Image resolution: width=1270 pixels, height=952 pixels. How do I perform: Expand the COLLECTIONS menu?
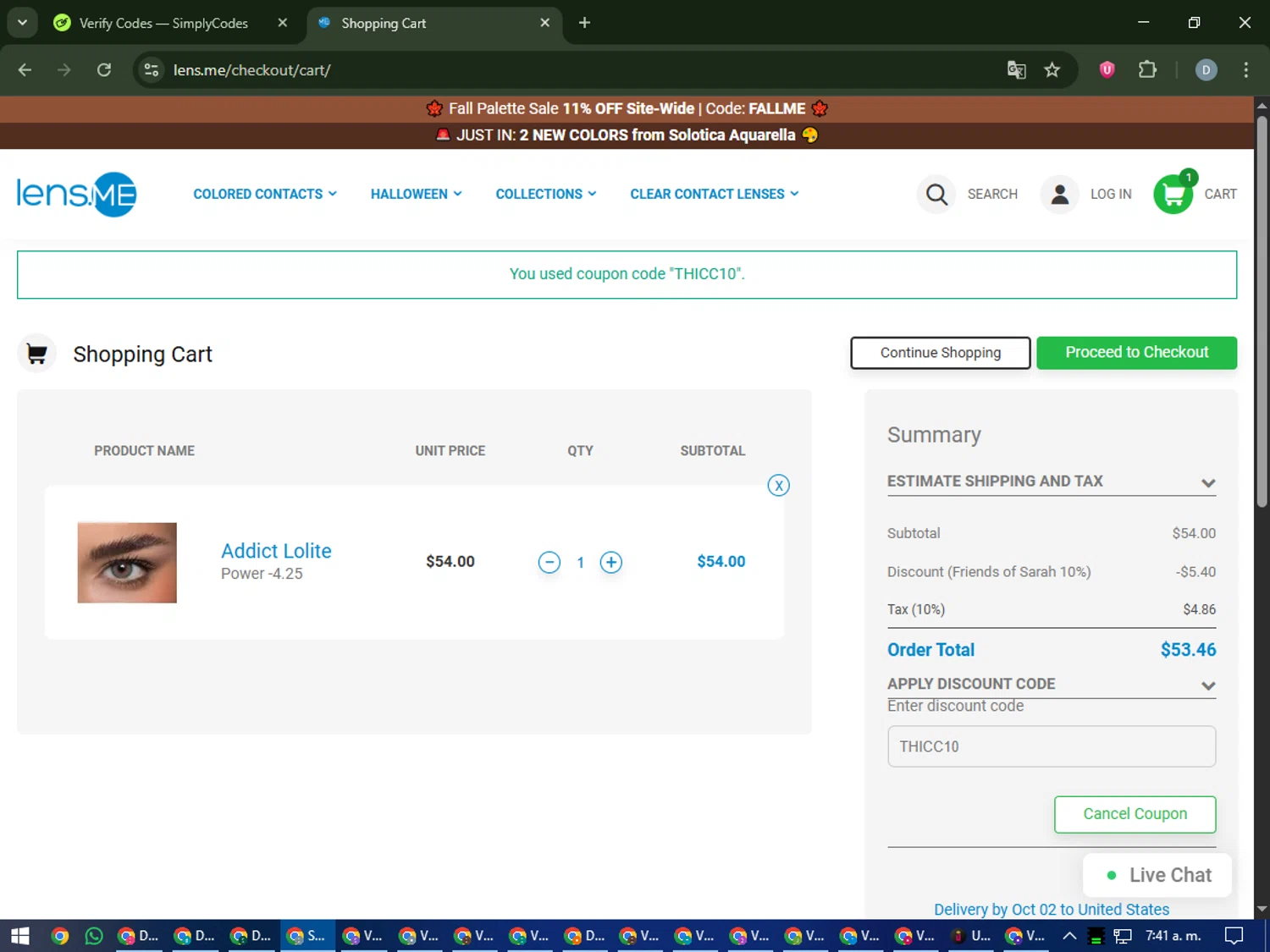click(546, 194)
